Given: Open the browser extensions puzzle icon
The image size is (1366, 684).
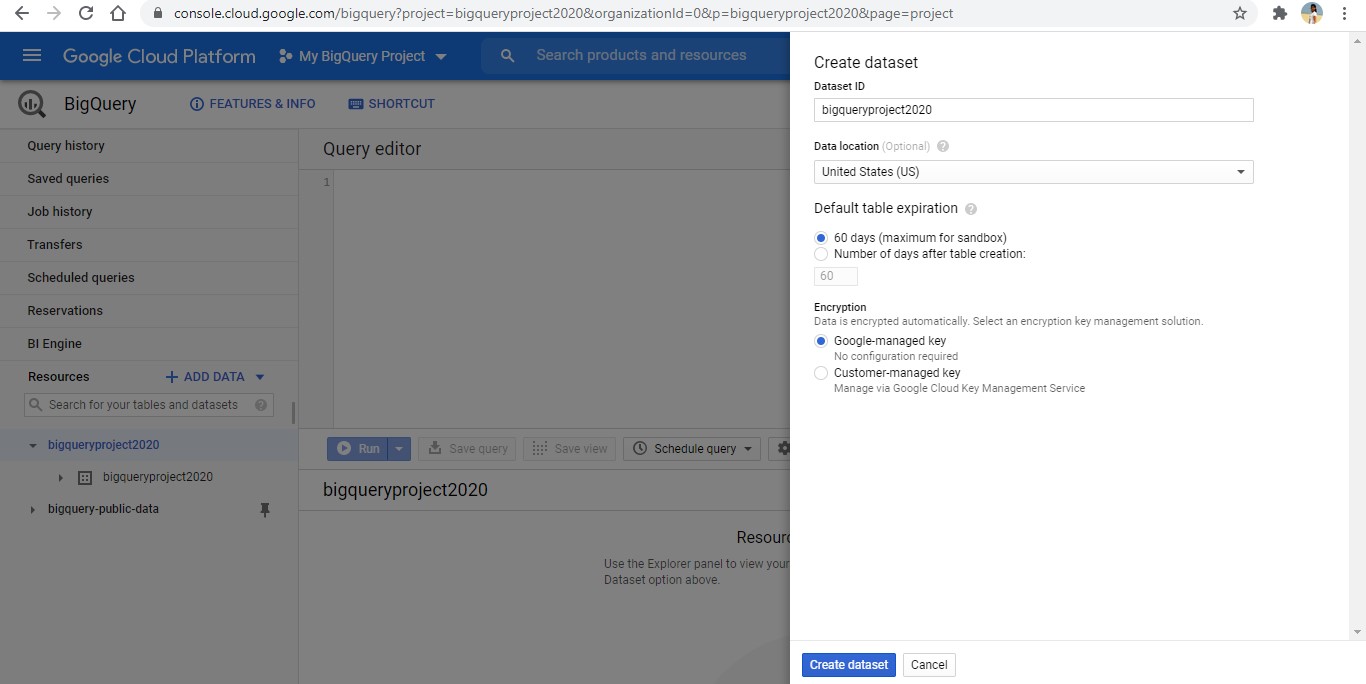Looking at the screenshot, I should tap(1279, 13).
